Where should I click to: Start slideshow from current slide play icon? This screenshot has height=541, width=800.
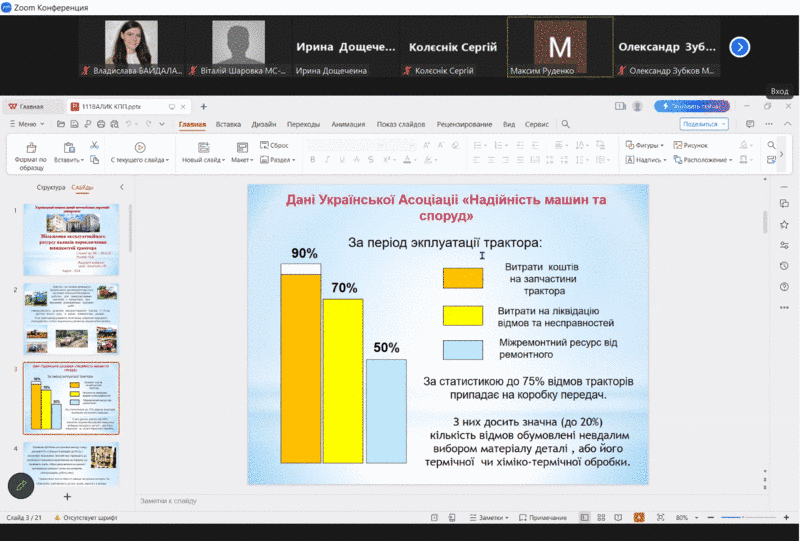coord(140,147)
